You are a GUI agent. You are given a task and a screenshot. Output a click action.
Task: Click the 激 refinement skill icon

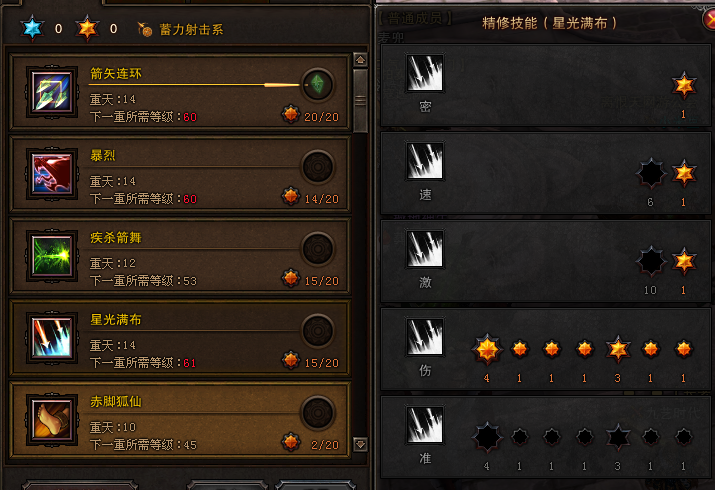pyautogui.click(x=425, y=248)
